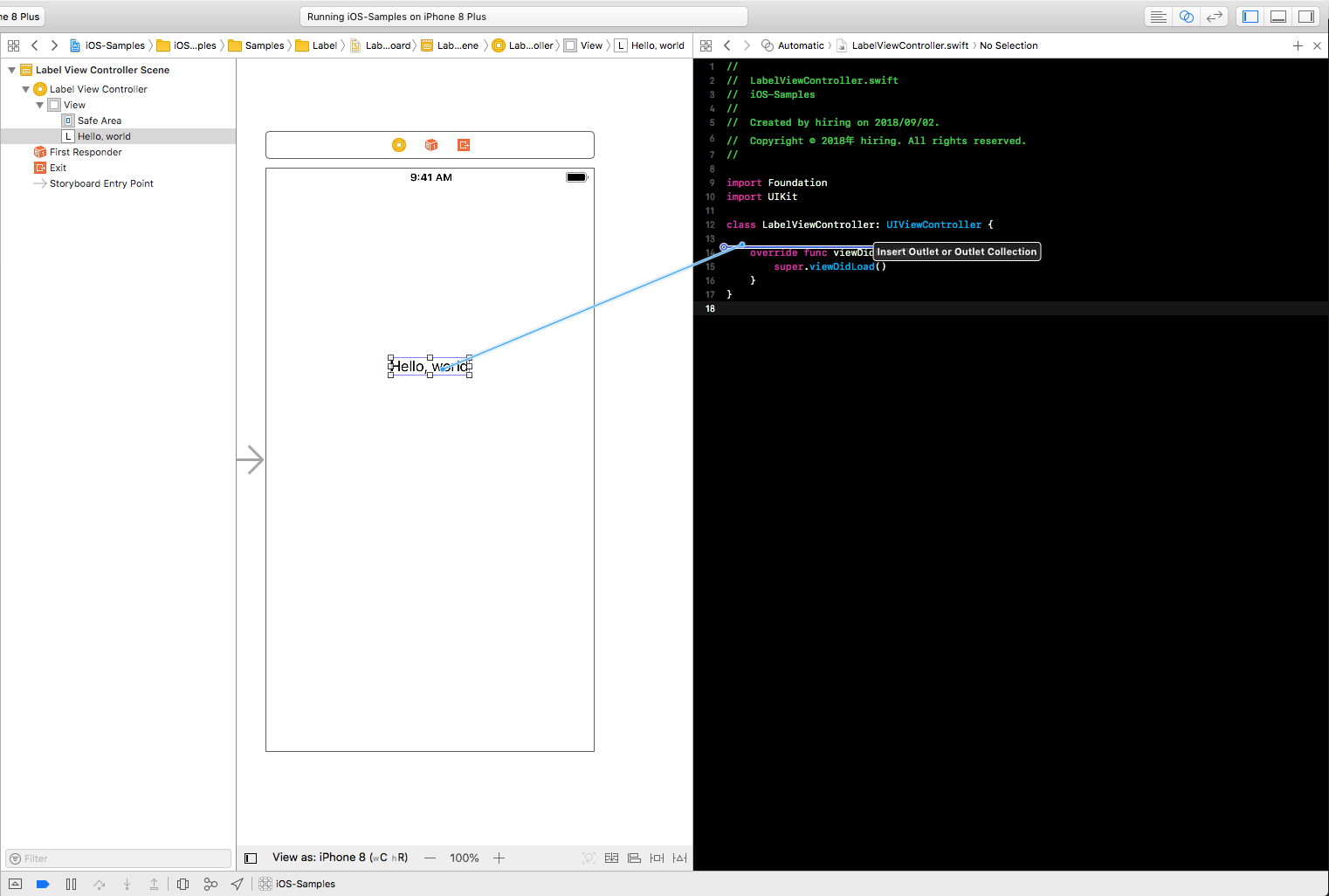Click the Step into button
This screenshot has height=896, width=1329.
tap(127, 884)
